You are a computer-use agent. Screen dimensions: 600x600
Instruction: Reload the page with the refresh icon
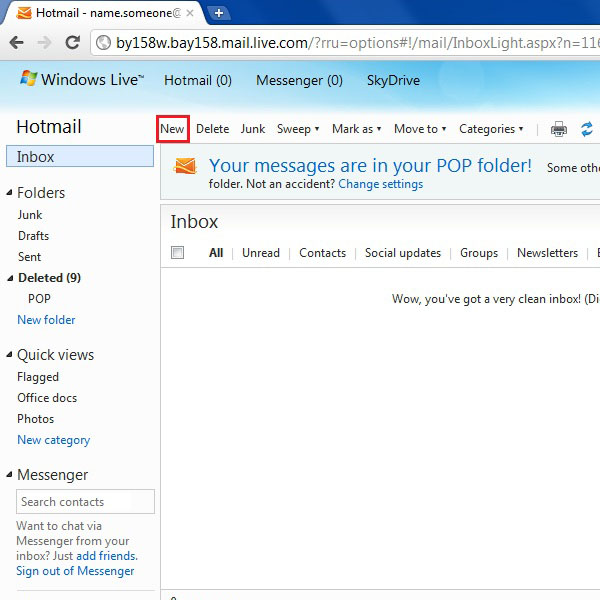[x=72, y=42]
